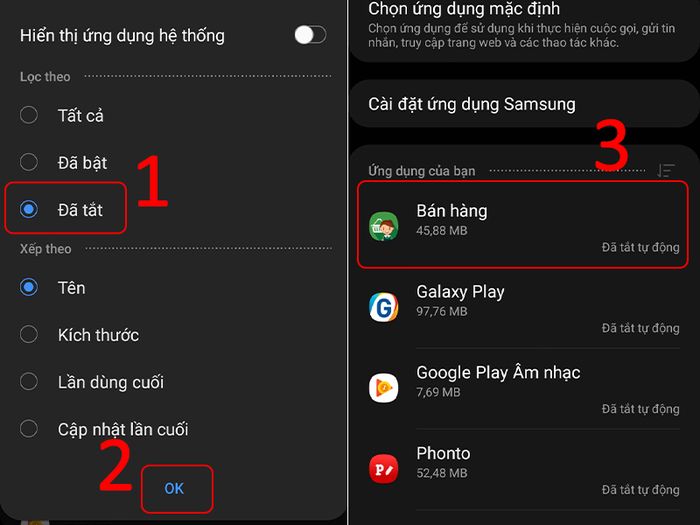Open the Bán hàng app name
The image size is (700, 525).
tap(452, 211)
